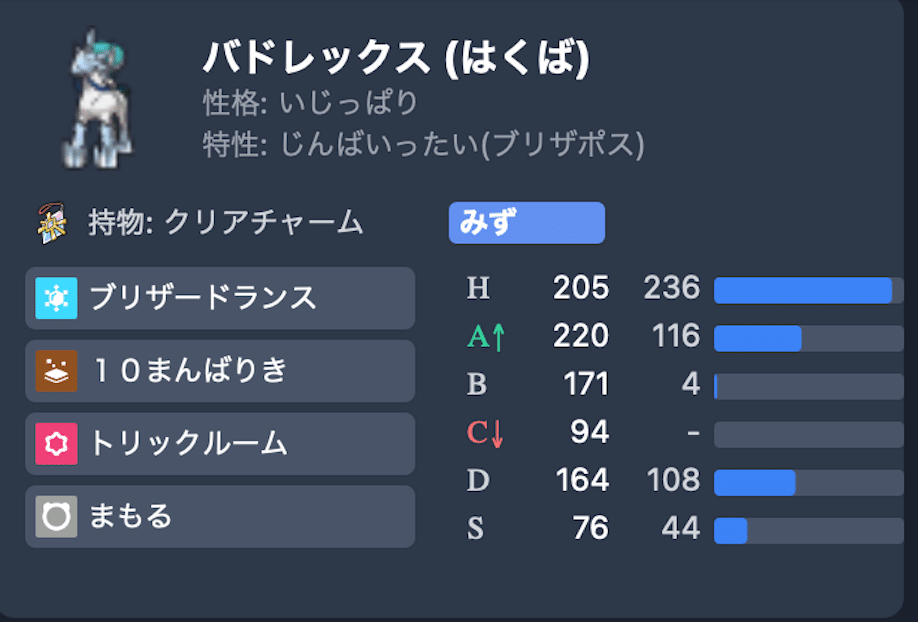Image resolution: width=918 pixels, height=622 pixels.
Task: Click the Ice-type icon beside ブリザードランス
Action: tap(56, 298)
